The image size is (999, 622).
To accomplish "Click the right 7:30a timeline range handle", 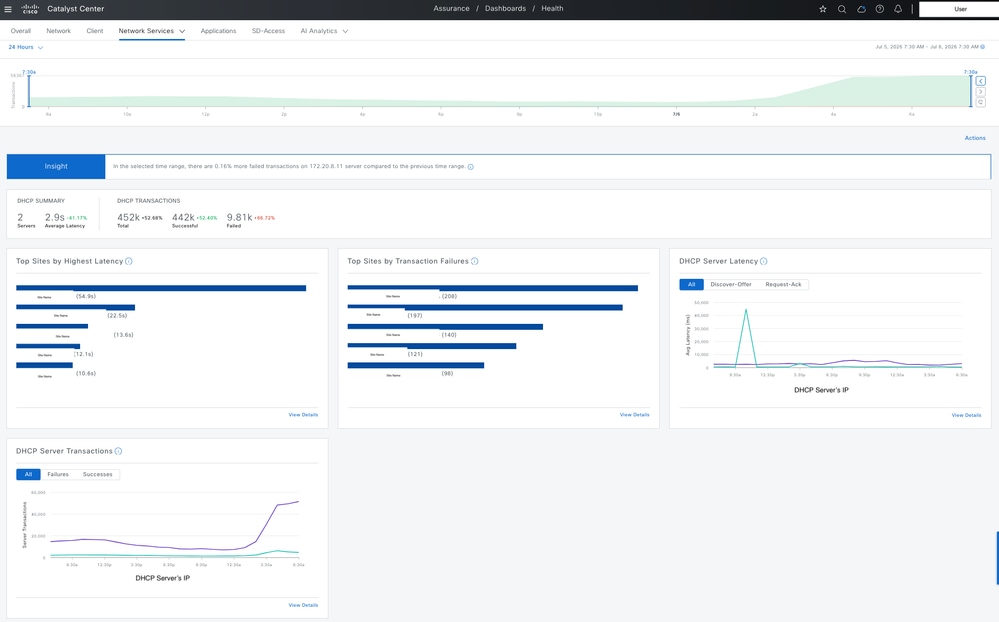I will [x=971, y=89].
